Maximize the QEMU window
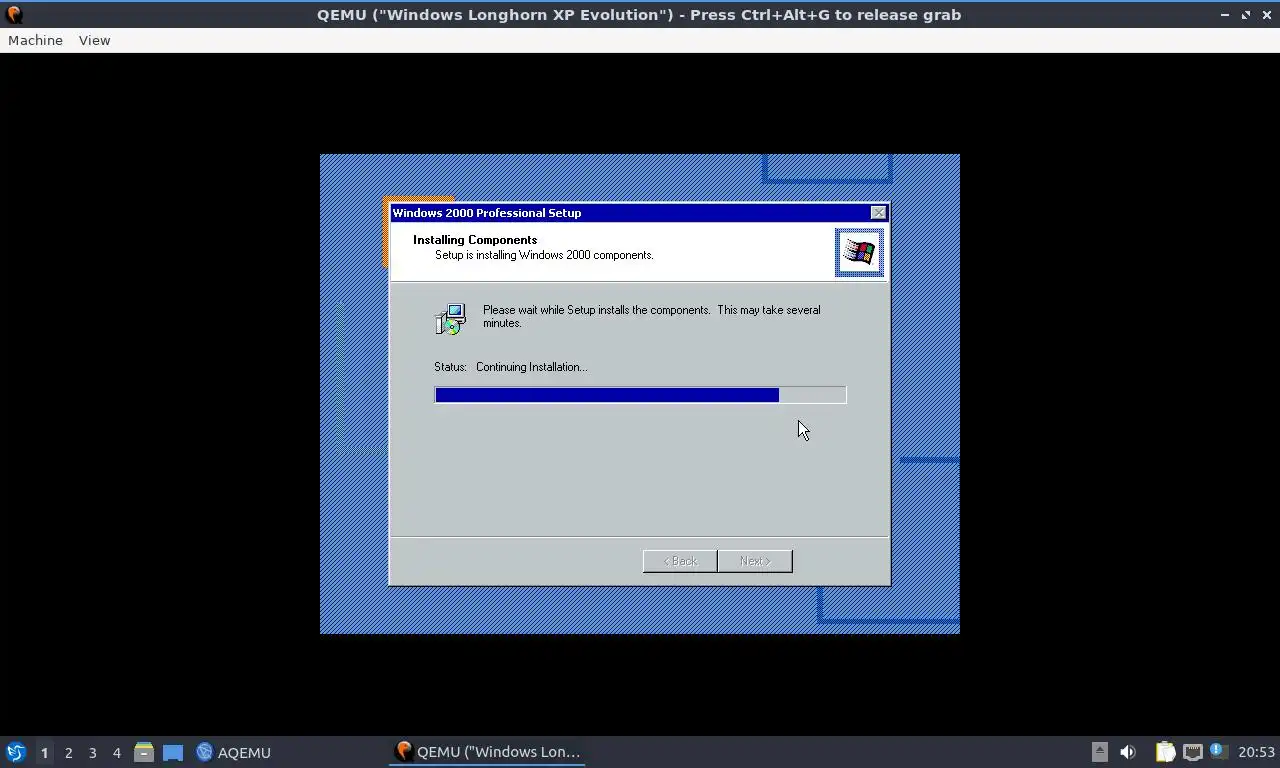The height and width of the screenshot is (768, 1280). (1246, 15)
